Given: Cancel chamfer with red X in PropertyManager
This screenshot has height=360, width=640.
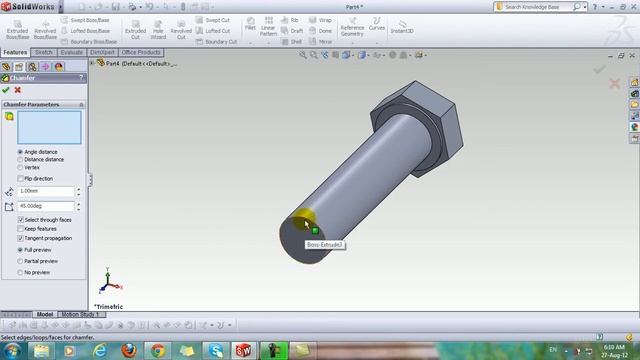Looking at the screenshot, I should click(x=18, y=90).
